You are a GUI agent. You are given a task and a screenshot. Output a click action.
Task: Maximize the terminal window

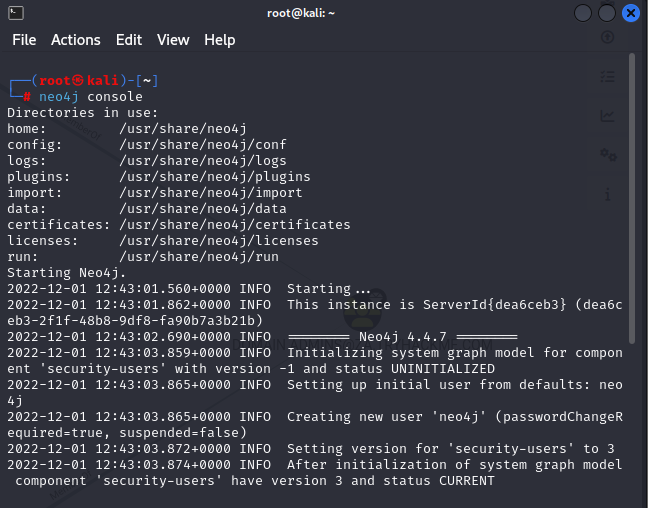(x=607, y=13)
